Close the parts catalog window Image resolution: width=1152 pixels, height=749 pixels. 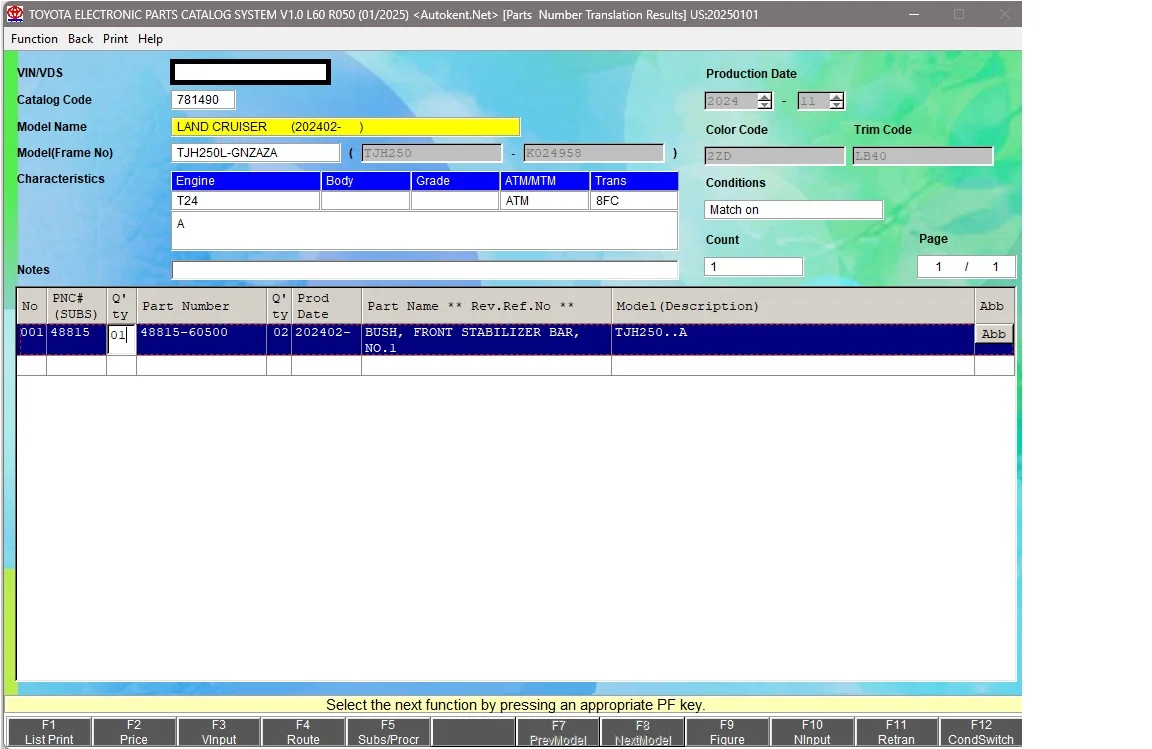1004,14
